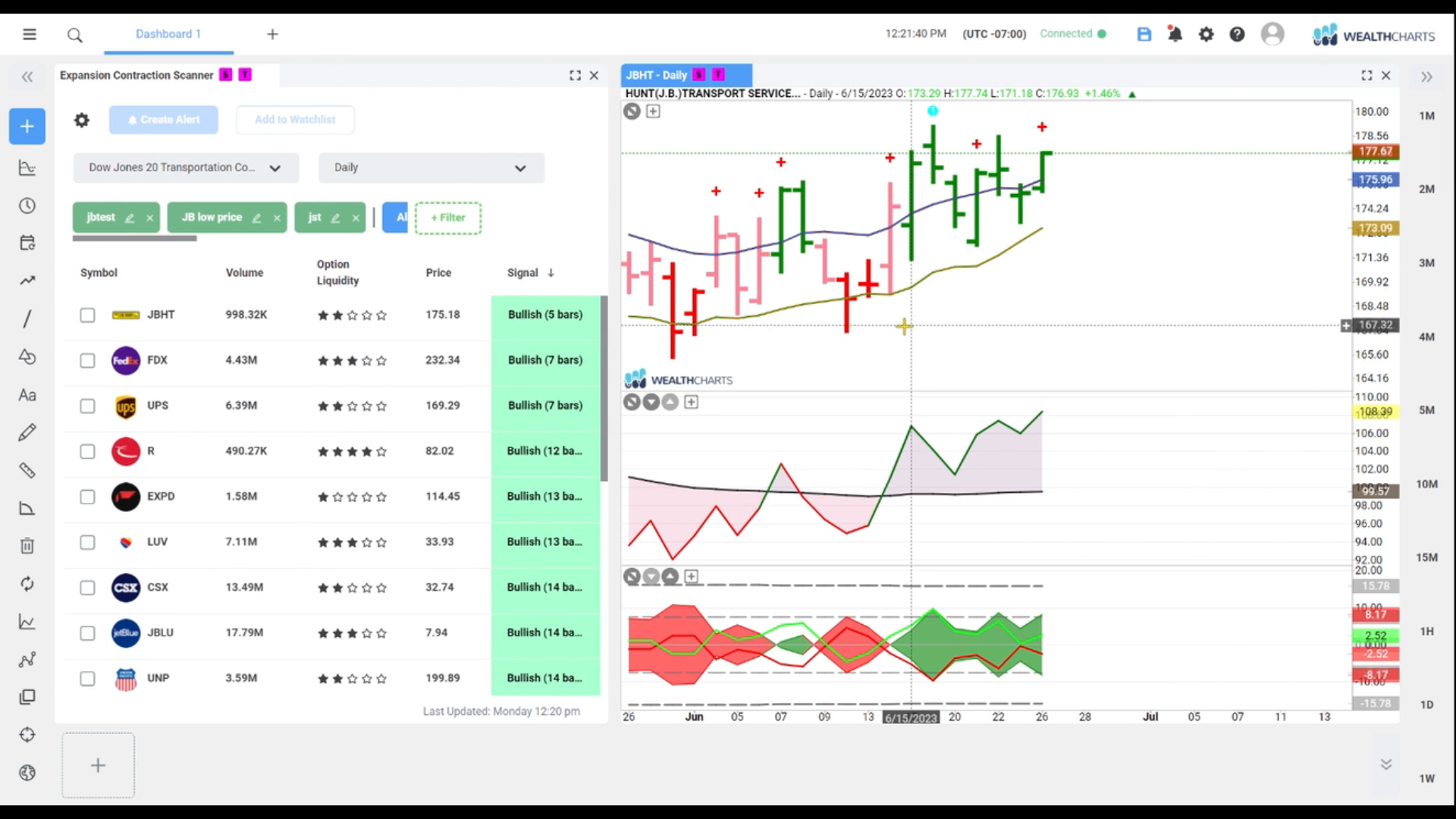
Task: Open the symbol search magnifier
Action: pyautogui.click(x=74, y=35)
